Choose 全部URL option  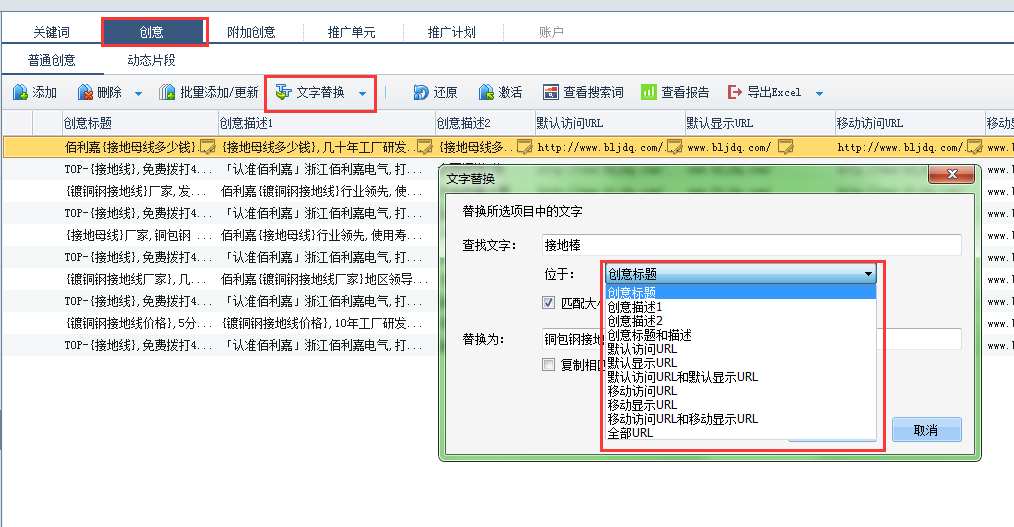740,433
